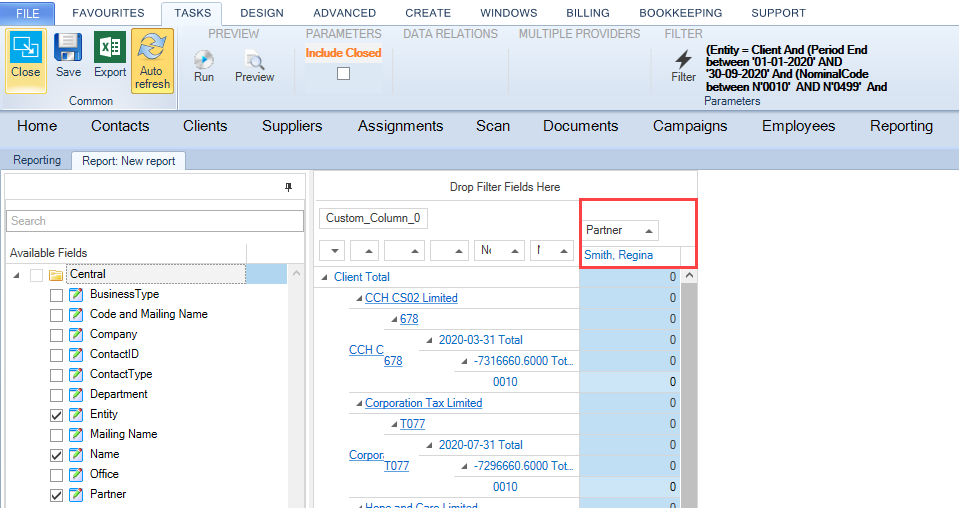Open the Documents section
959x508 pixels.
click(580, 126)
